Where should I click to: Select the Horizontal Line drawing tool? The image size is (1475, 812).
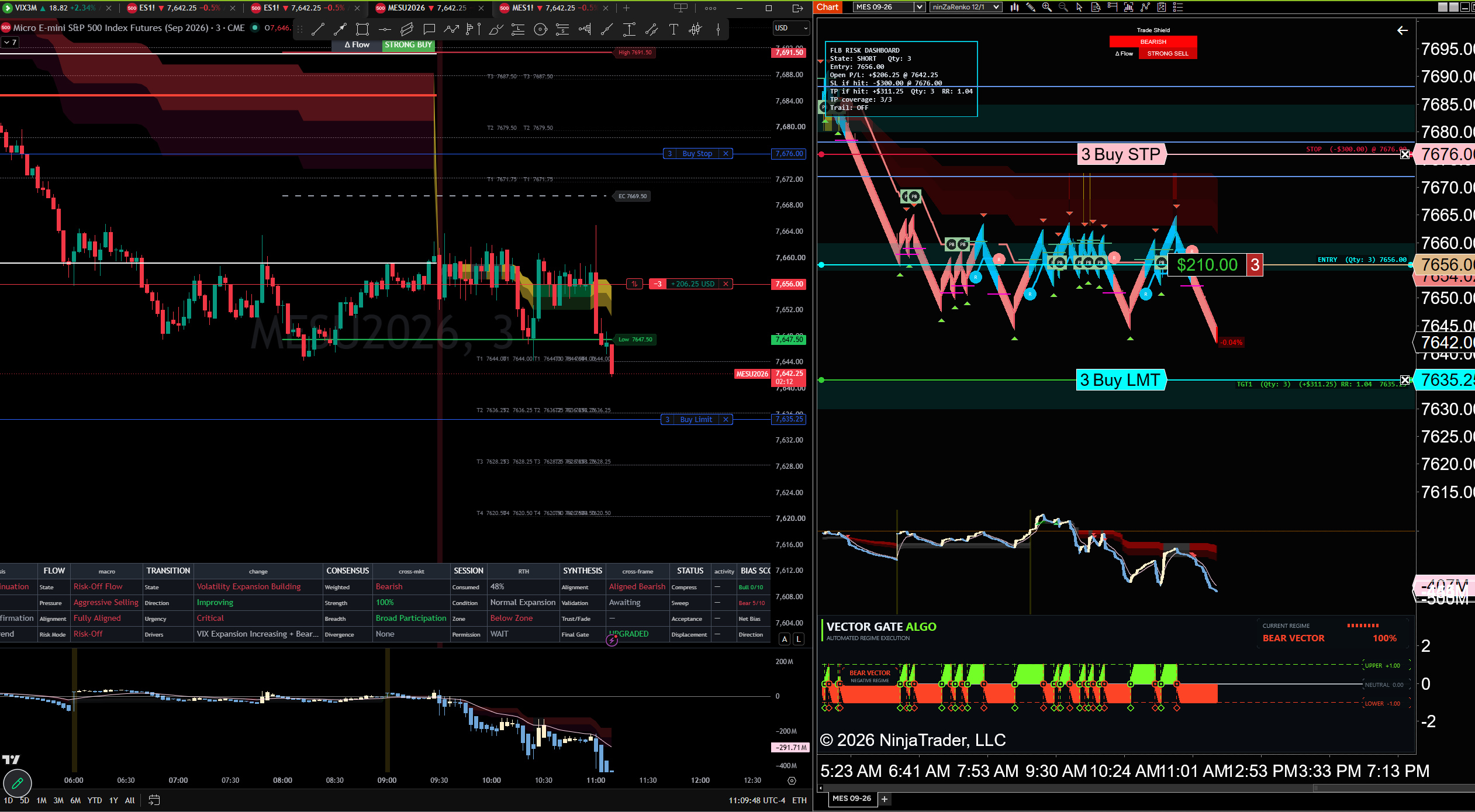click(x=385, y=29)
